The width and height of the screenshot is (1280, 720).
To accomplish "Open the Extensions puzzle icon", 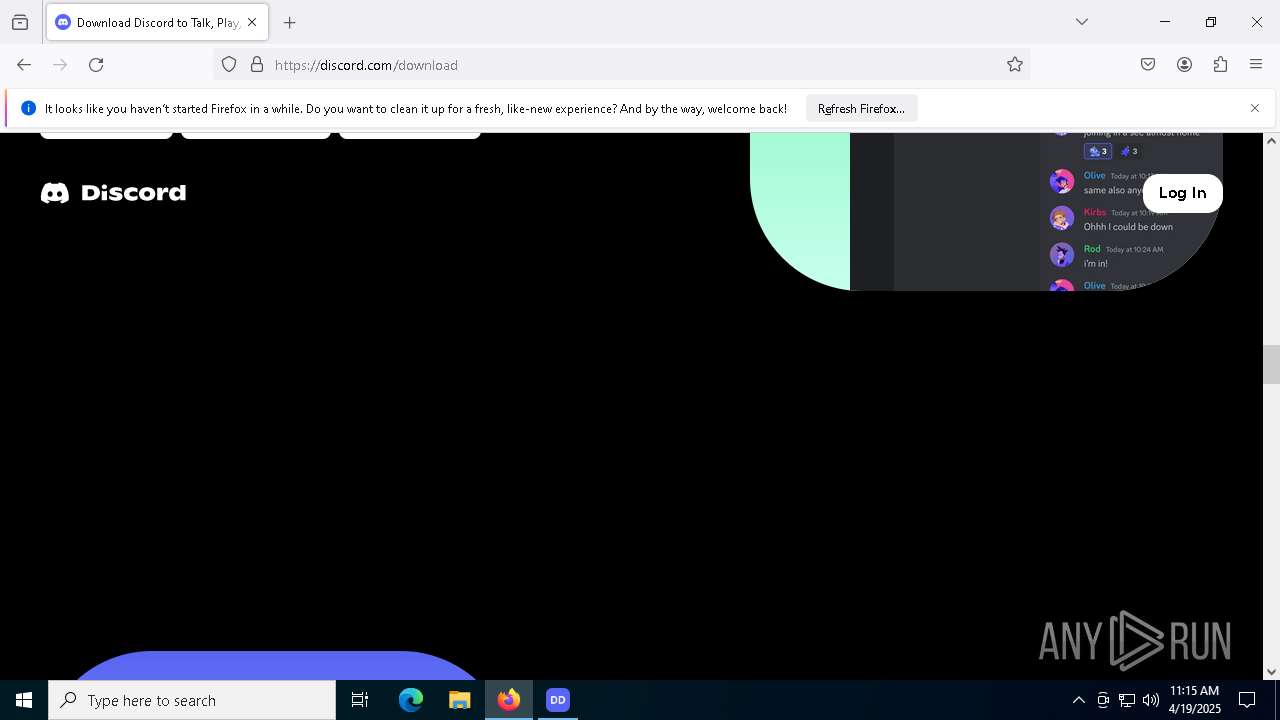I will coord(1220,65).
